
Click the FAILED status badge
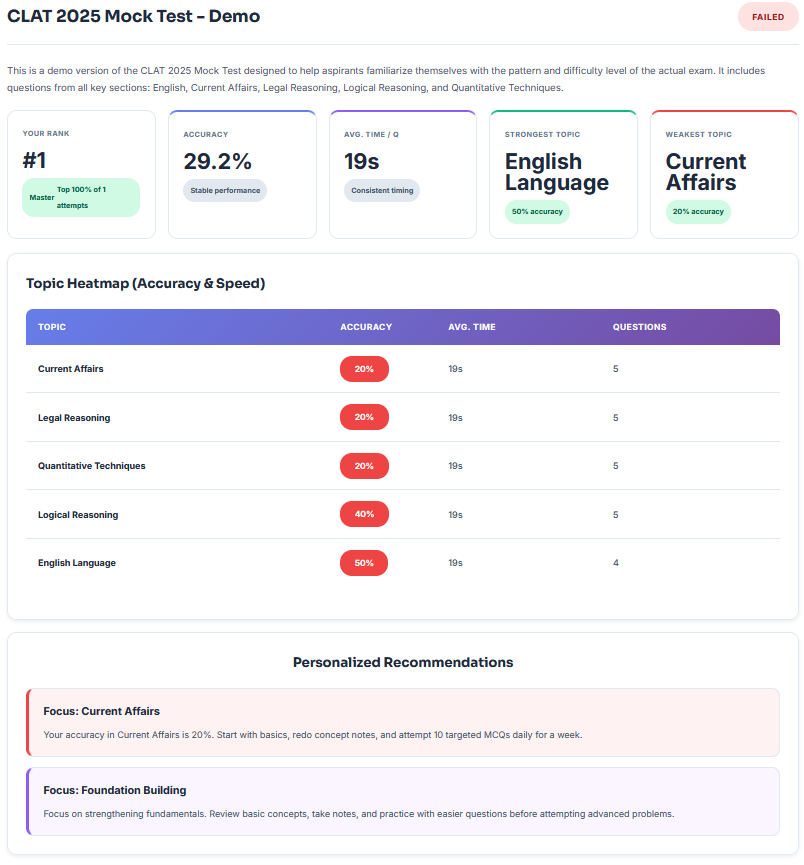click(767, 17)
